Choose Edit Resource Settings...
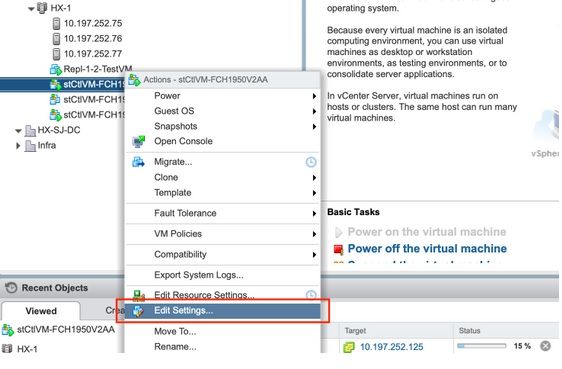This screenshot has width=562, height=369. coord(223,295)
